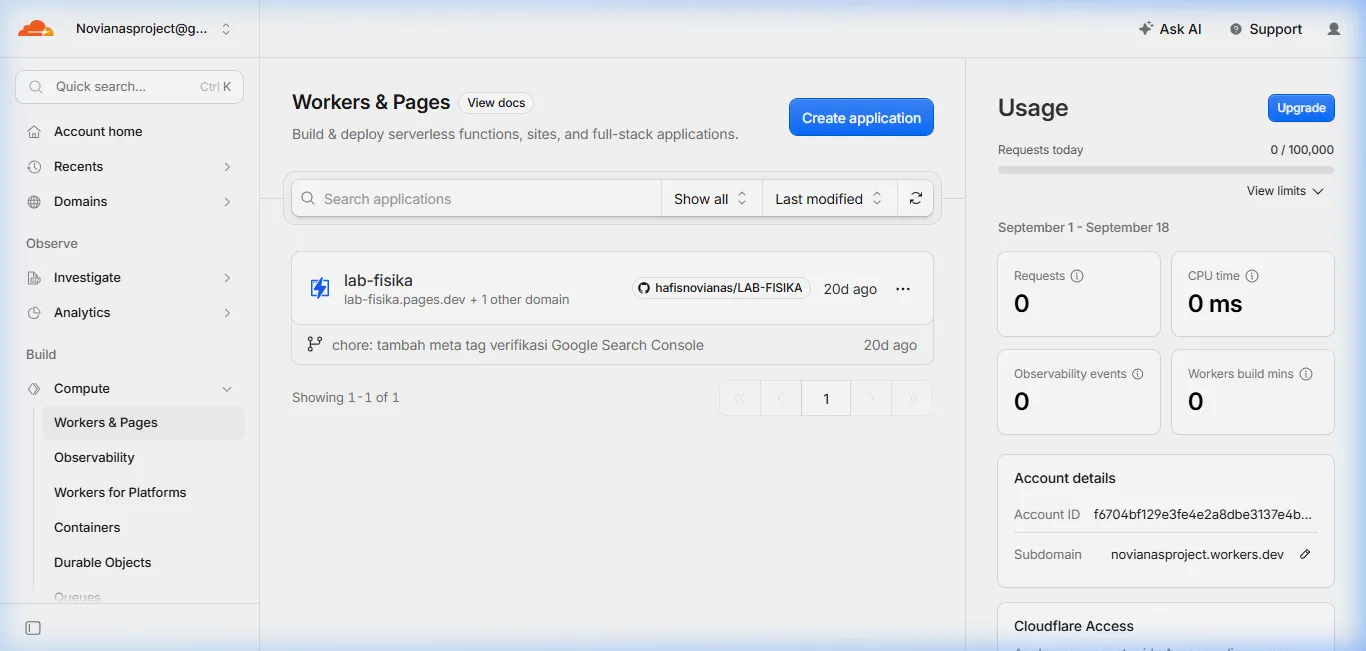Open the user profile icon

pyautogui.click(x=1334, y=29)
